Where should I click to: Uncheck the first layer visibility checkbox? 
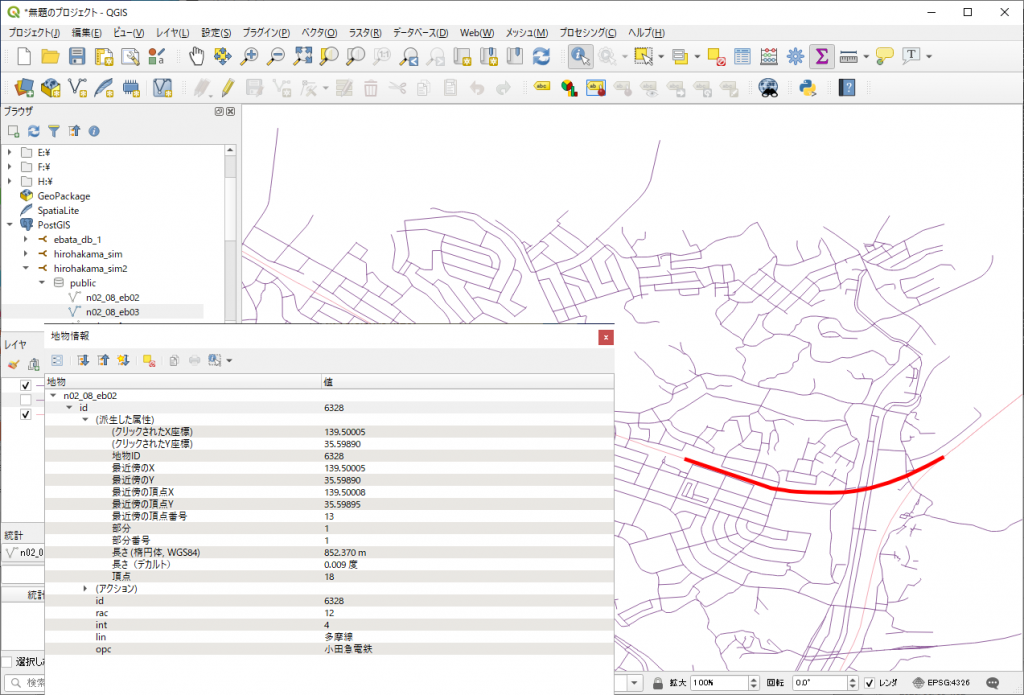pyautogui.click(x=25, y=385)
